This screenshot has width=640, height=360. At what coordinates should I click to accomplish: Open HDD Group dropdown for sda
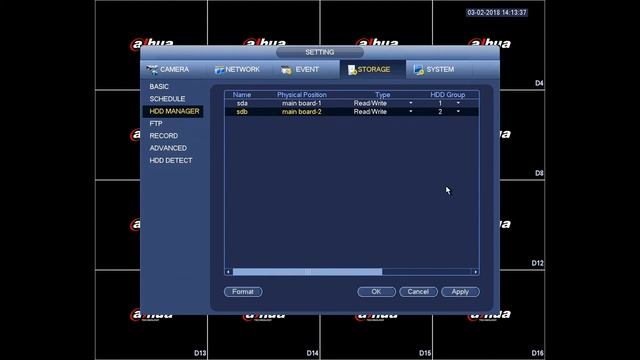[458, 103]
